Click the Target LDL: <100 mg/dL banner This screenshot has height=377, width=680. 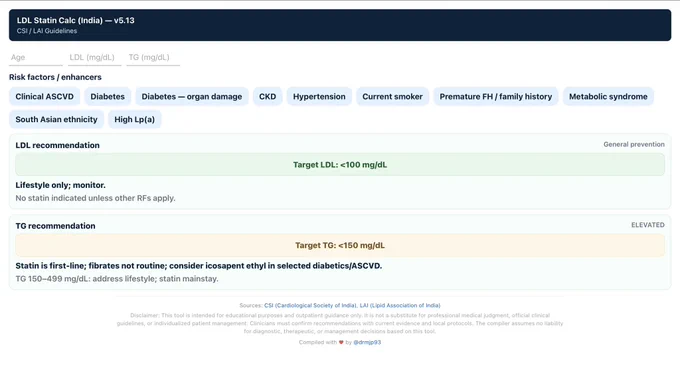tap(340, 165)
